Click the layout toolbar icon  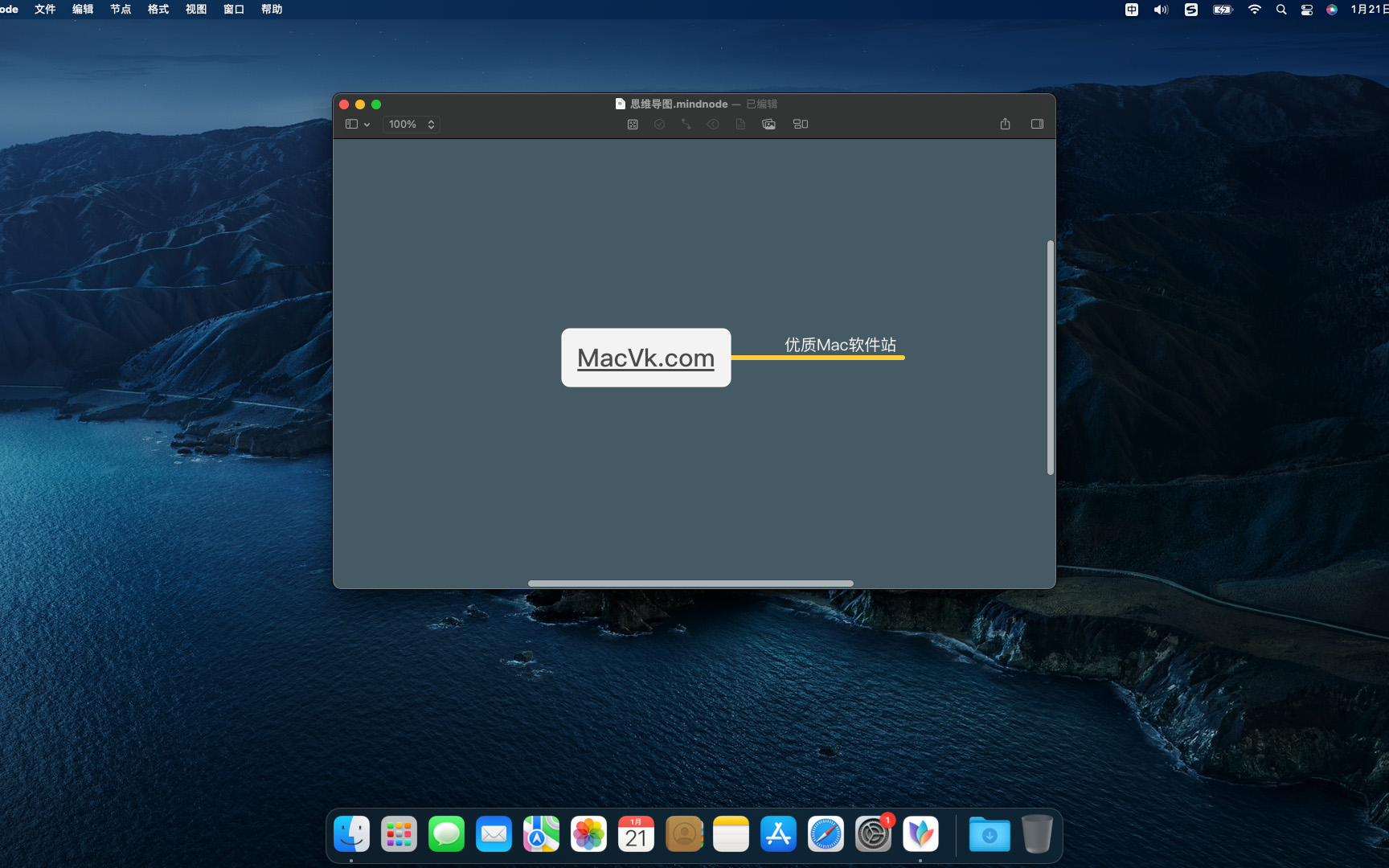(x=801, y=125)
